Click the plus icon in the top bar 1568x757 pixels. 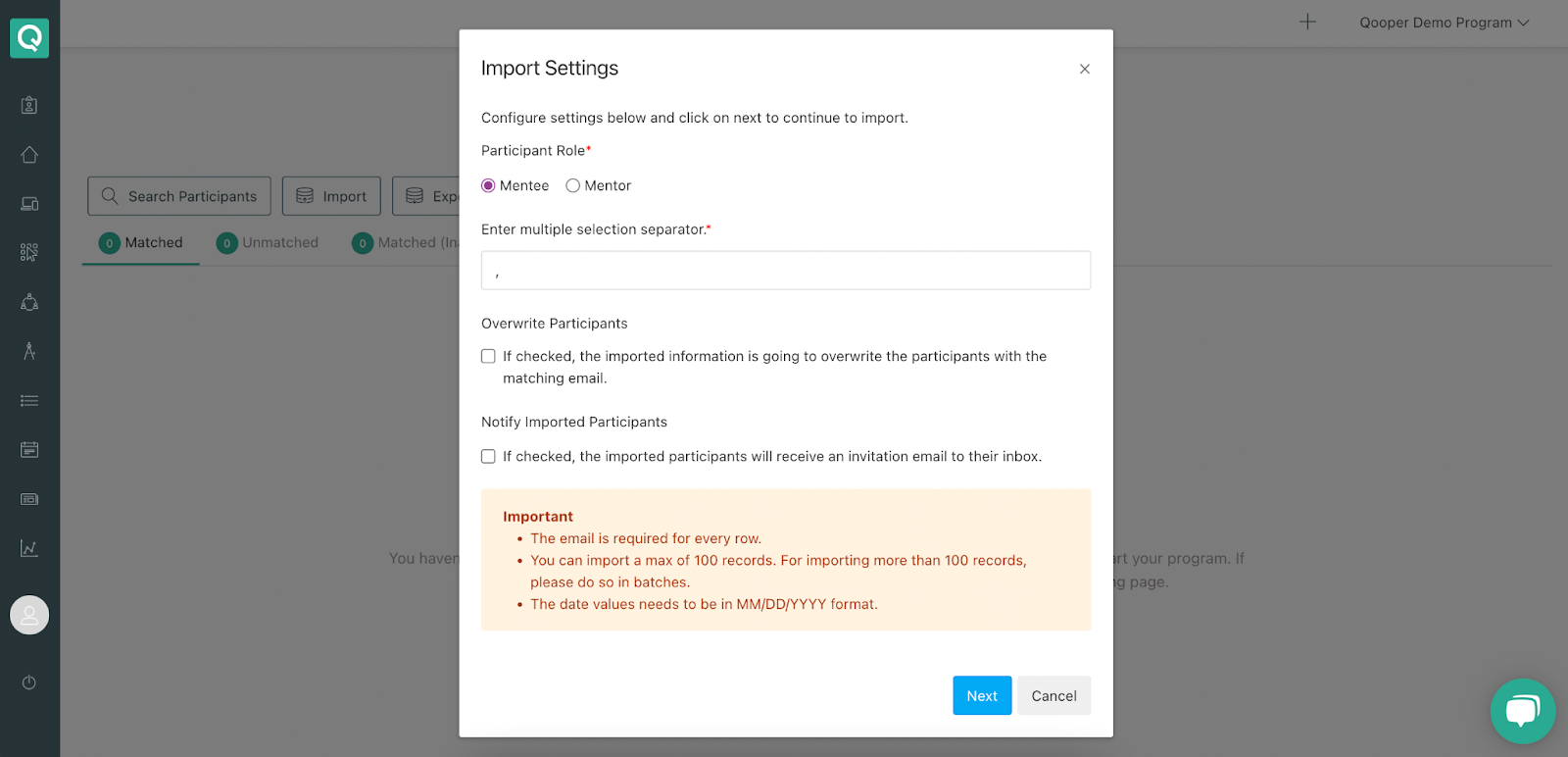point(1307,22)
